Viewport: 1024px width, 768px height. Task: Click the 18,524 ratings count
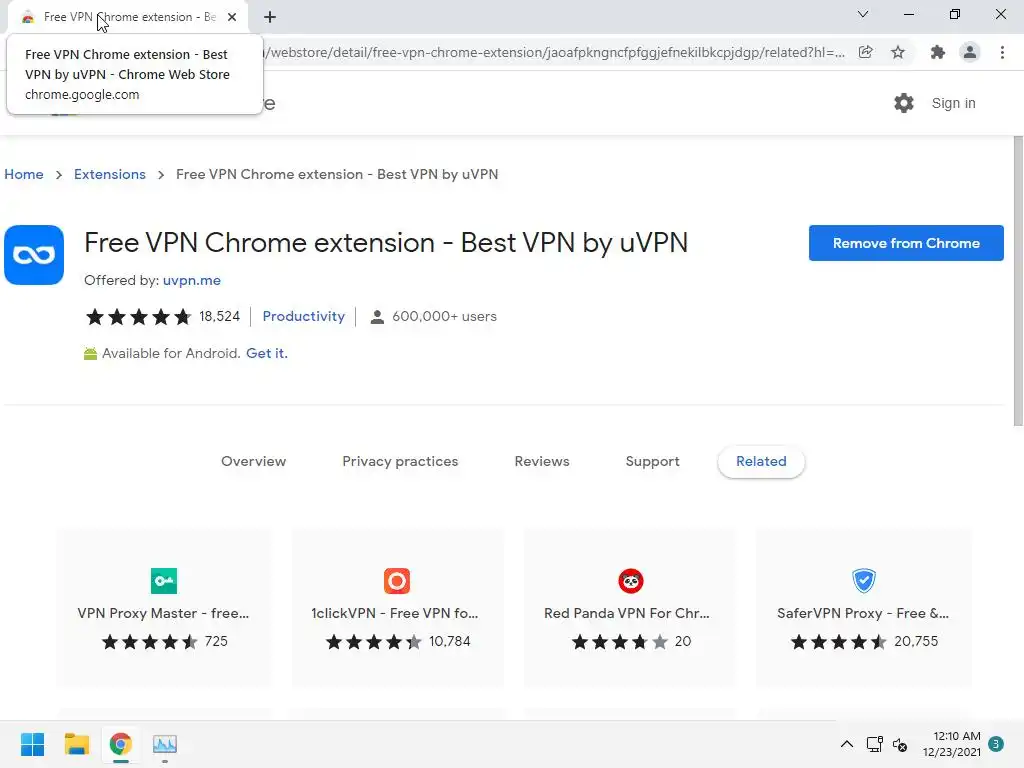[219, 317]
